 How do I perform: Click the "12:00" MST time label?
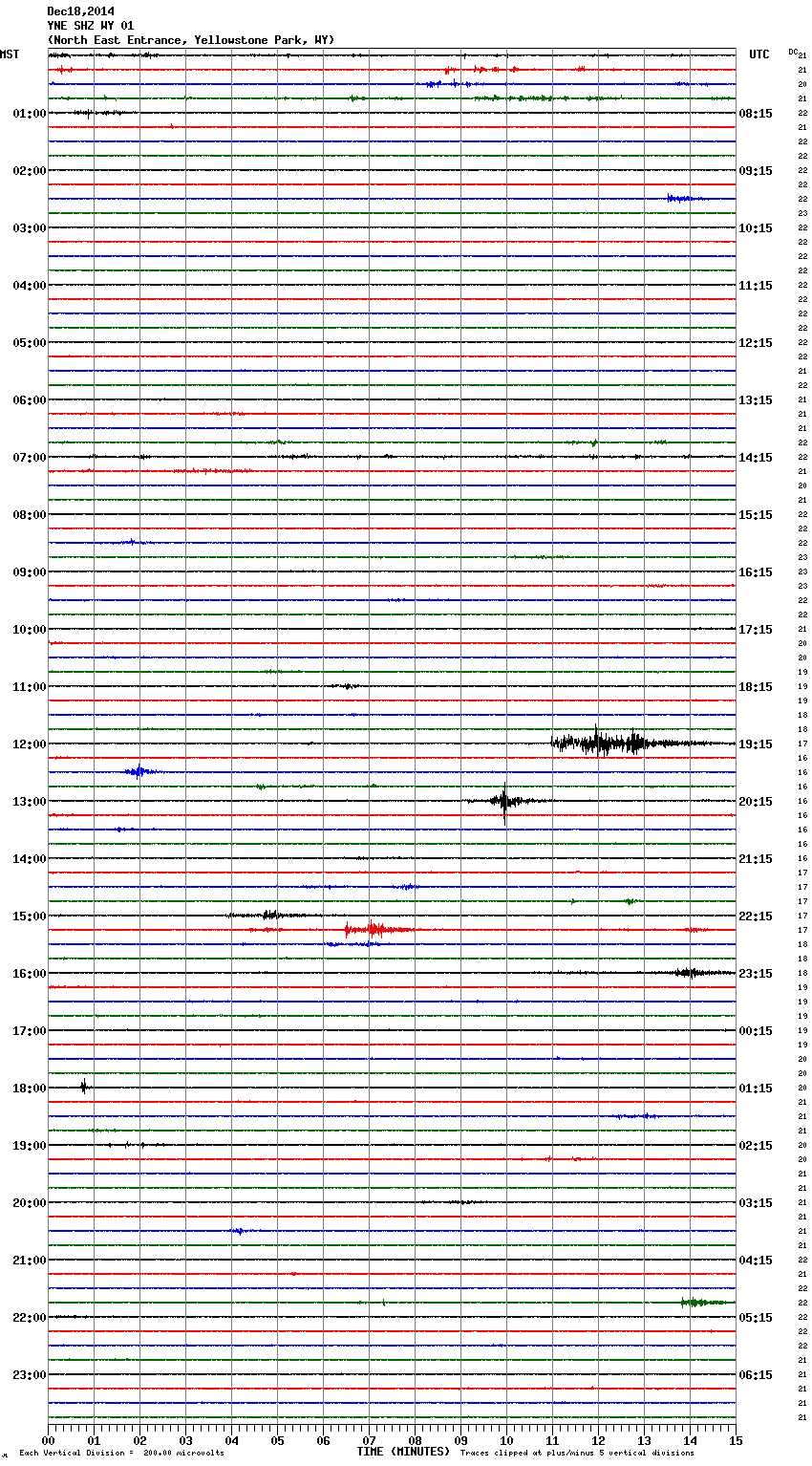pos(30,744)
